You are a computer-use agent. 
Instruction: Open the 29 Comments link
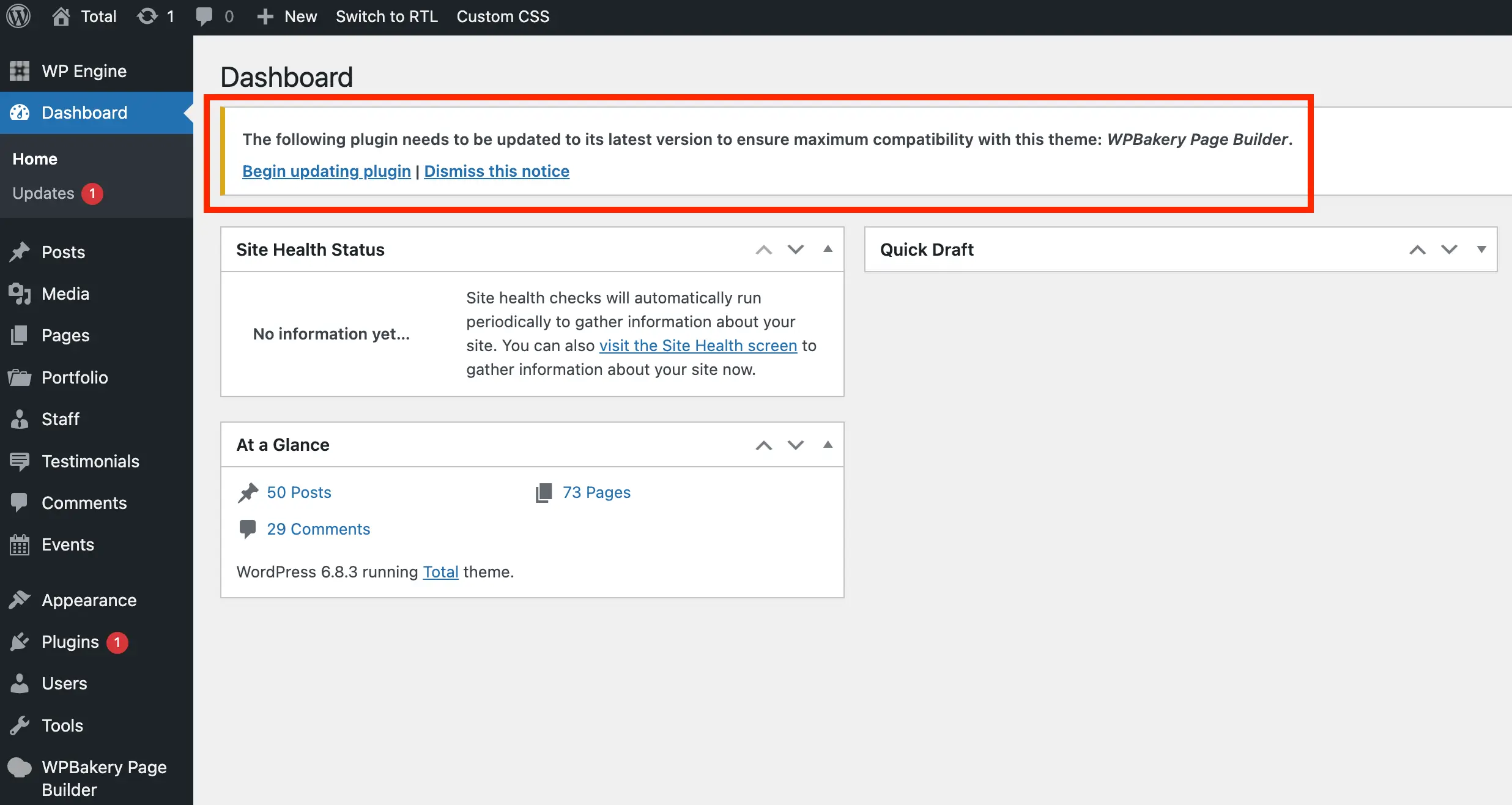pos(318,529)
